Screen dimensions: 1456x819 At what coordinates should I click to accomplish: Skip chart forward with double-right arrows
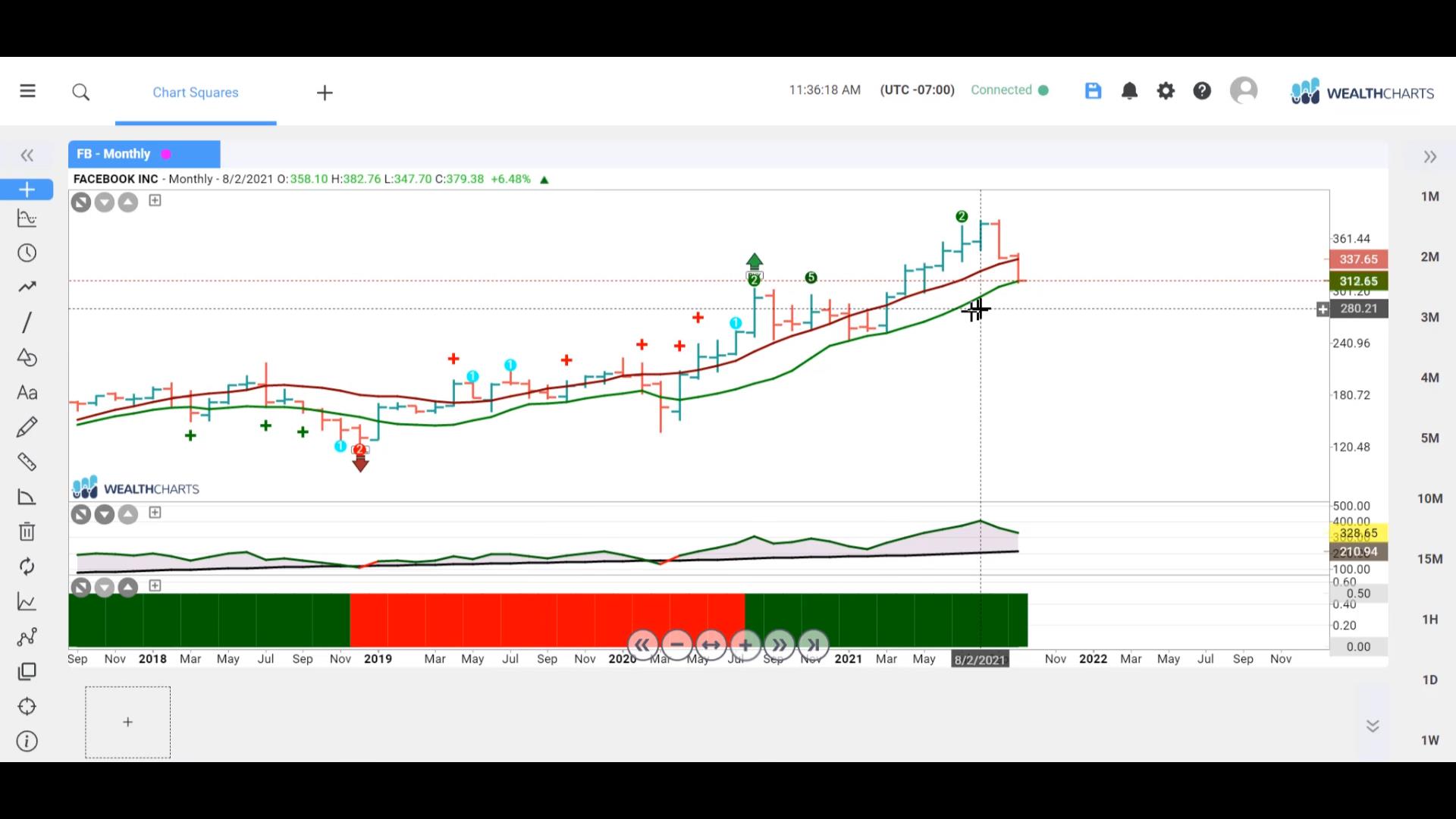click(x=779, y=645)
